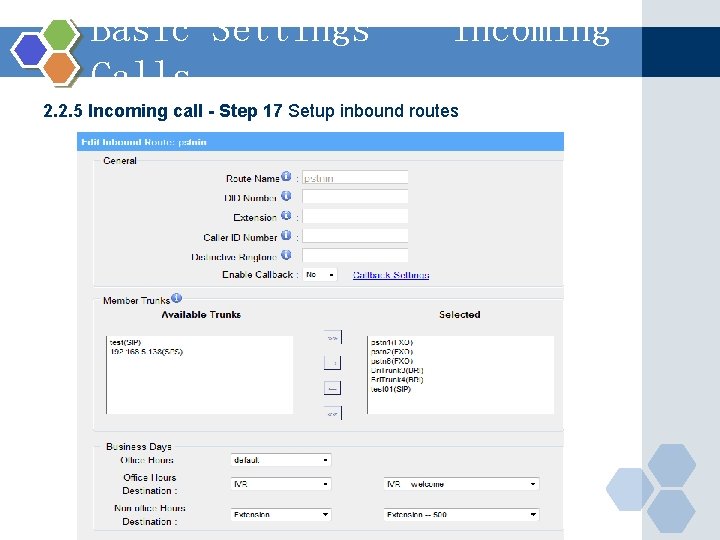Move all trunks to Selected list
The height and width of the screenshot is (540, 720).
pos(332,338)
